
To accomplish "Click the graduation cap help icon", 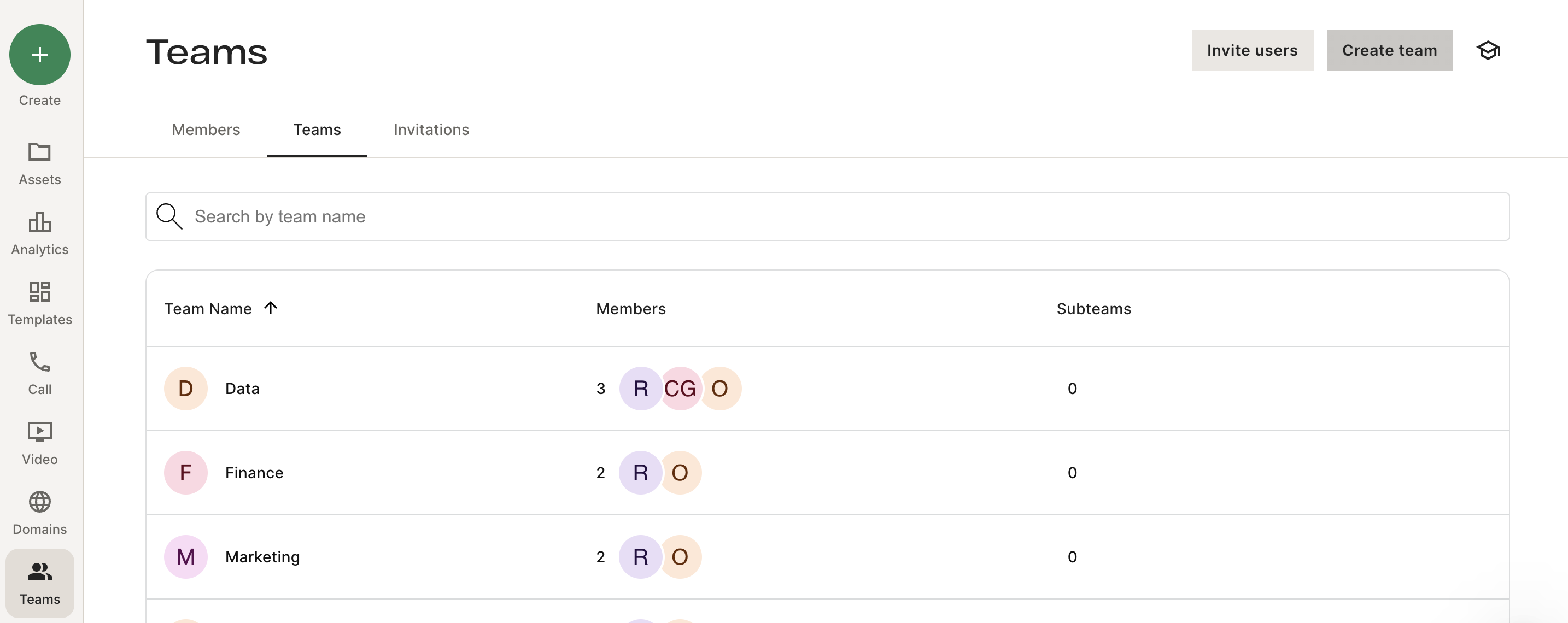I will 1488,50.
